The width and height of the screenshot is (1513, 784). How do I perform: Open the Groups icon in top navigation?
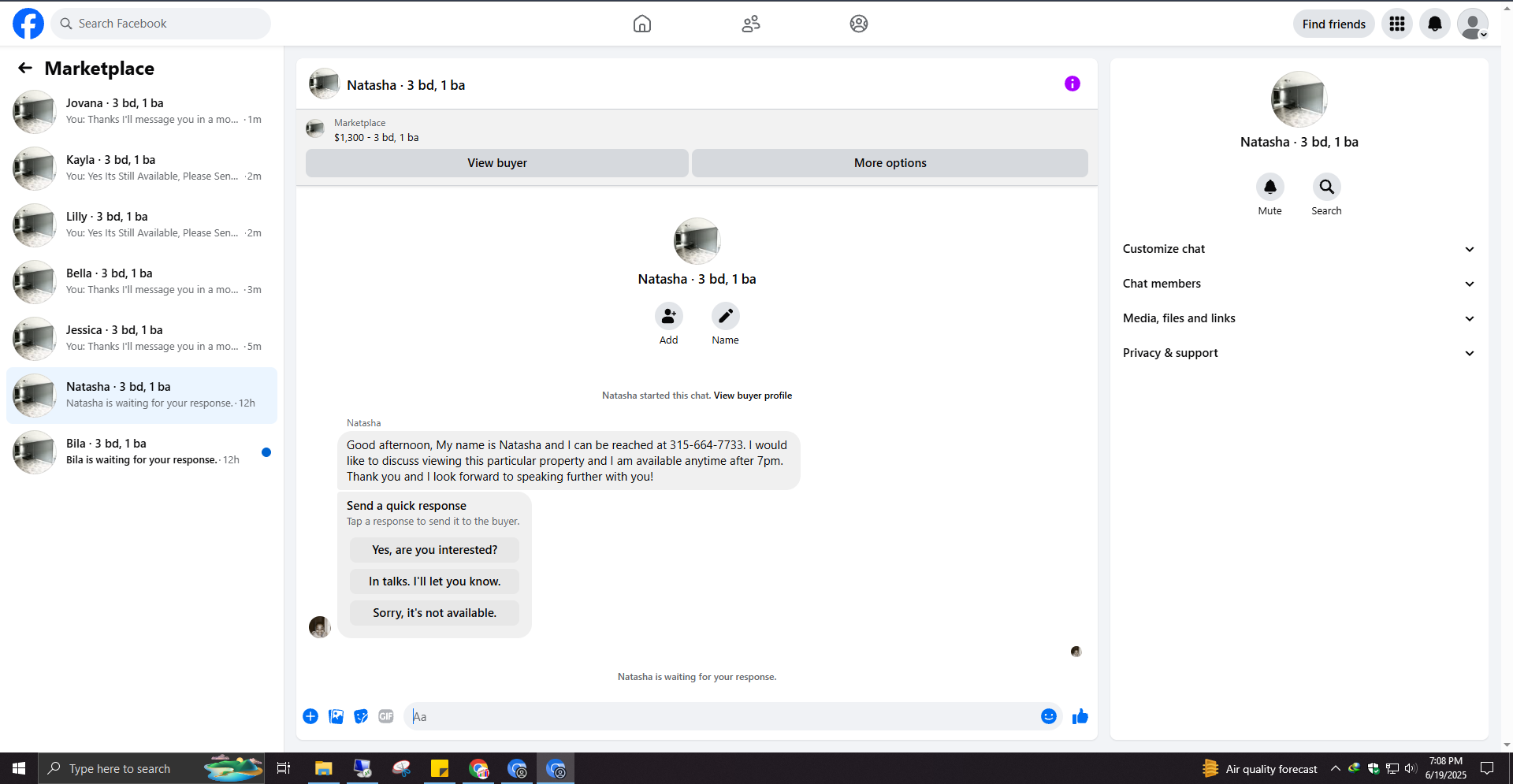click(859, 24)
